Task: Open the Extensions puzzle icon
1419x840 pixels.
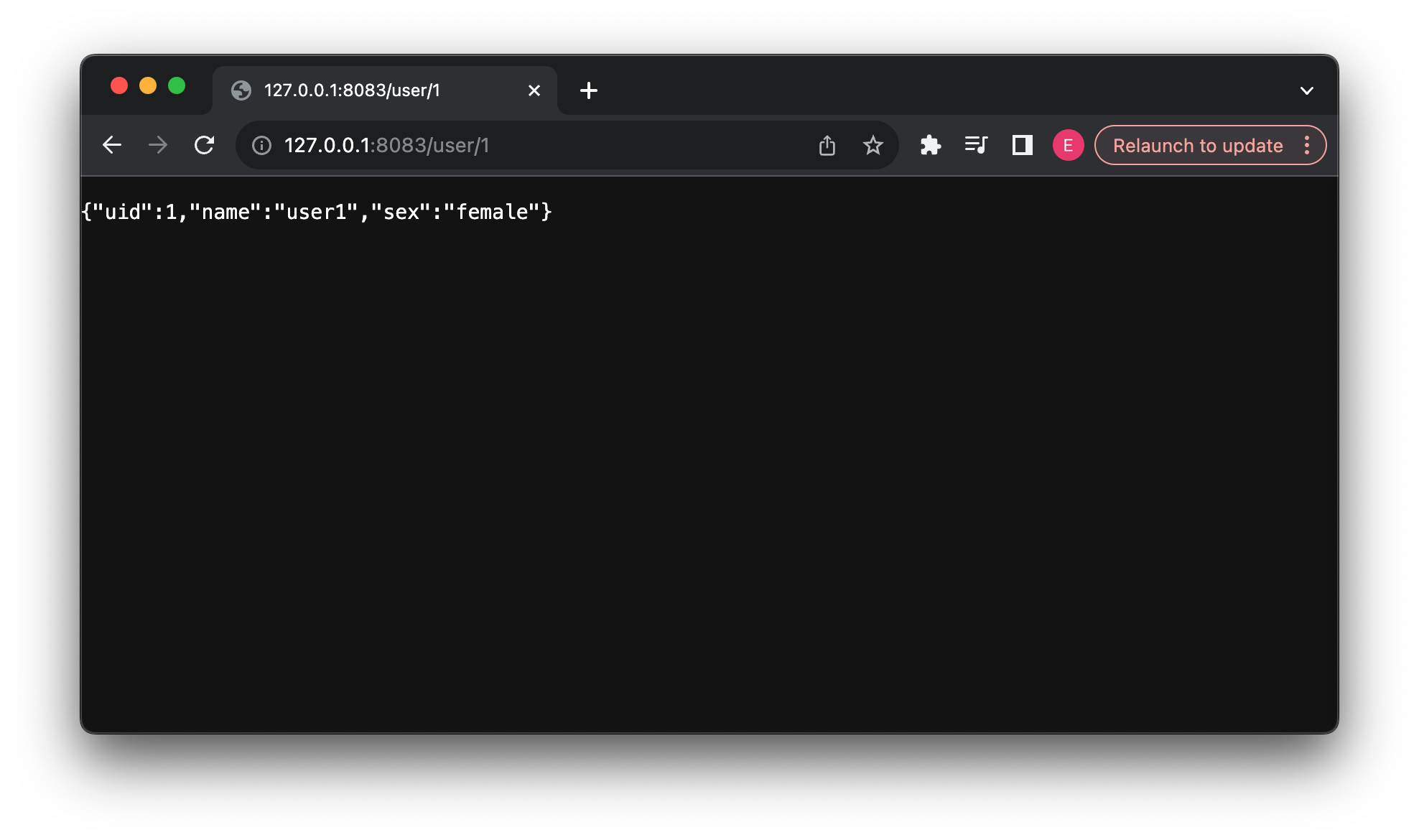Action: [931, 145]
